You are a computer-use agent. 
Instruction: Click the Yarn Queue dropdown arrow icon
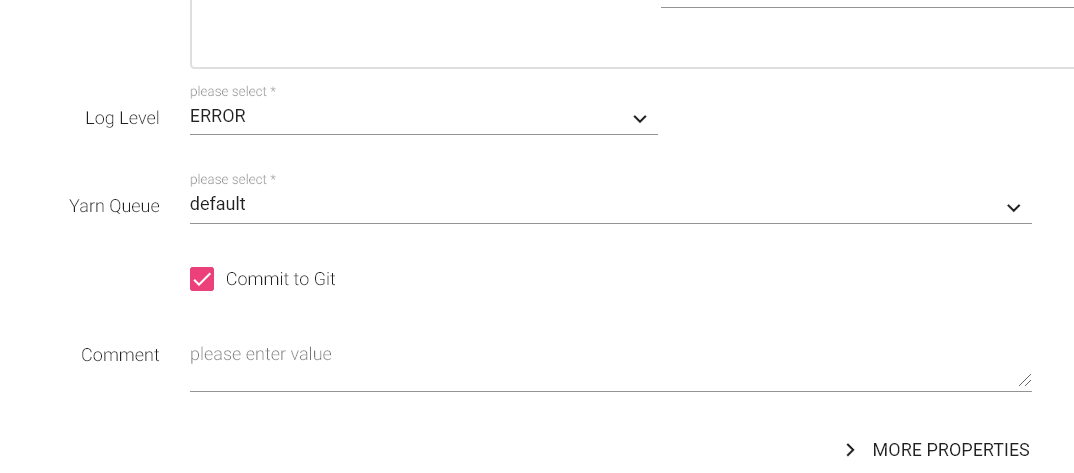click(x=1013, y=207)
